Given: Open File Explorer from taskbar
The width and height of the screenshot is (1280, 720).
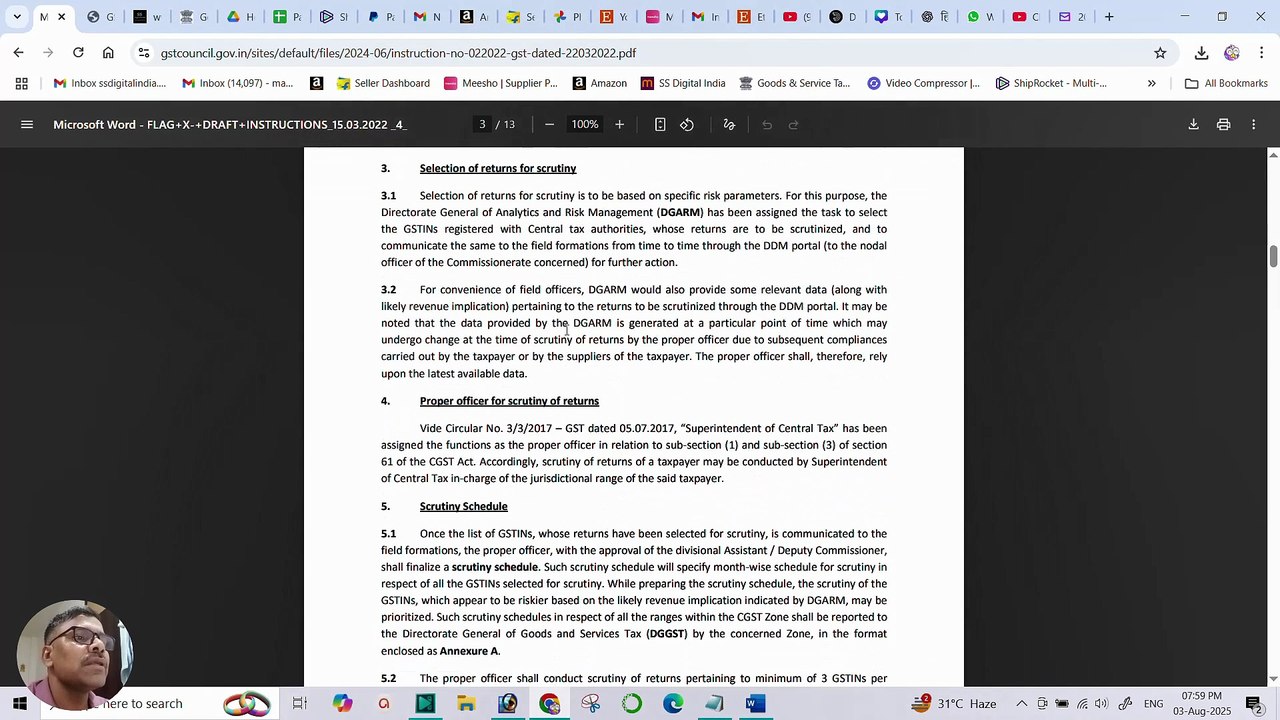Looking at the screenshot, I should point(466,704).
